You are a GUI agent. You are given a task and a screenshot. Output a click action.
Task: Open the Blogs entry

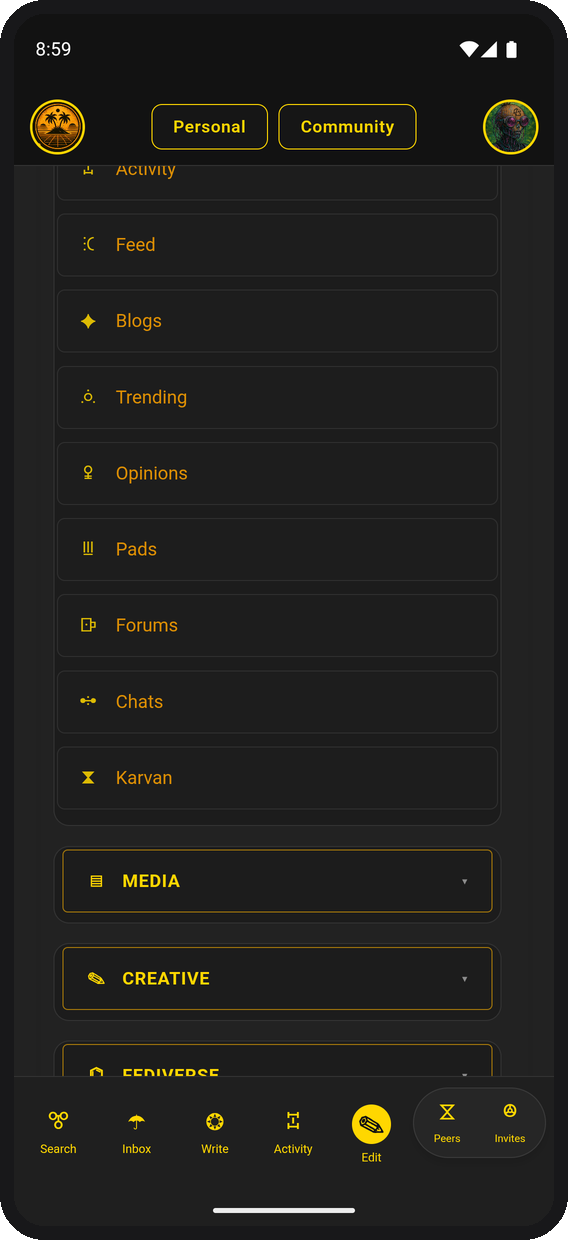[277, 321]
